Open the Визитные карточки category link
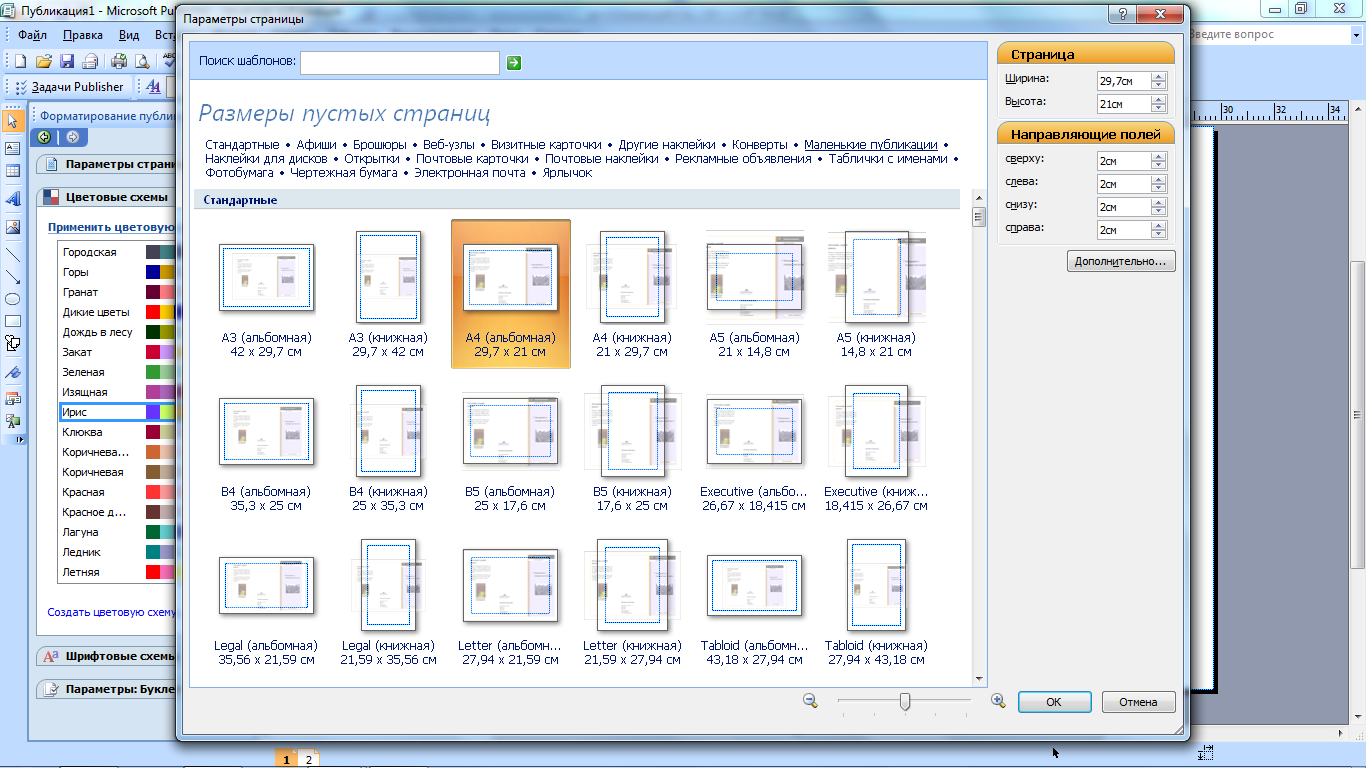1366x768 pixels. pos(546,144)
